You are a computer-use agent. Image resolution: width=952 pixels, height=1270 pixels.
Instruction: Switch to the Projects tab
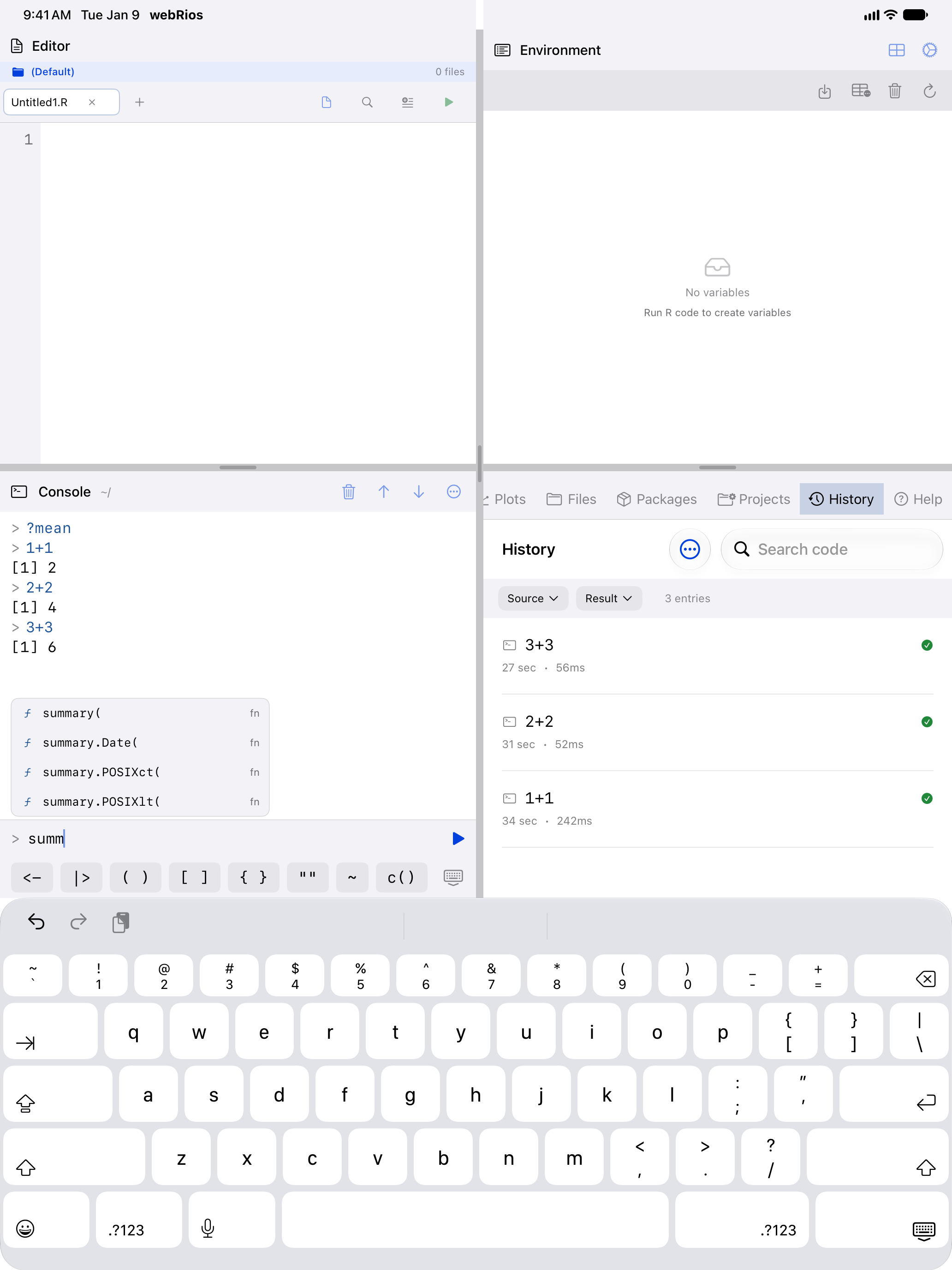pyautogui.click(x=754, y=499)
